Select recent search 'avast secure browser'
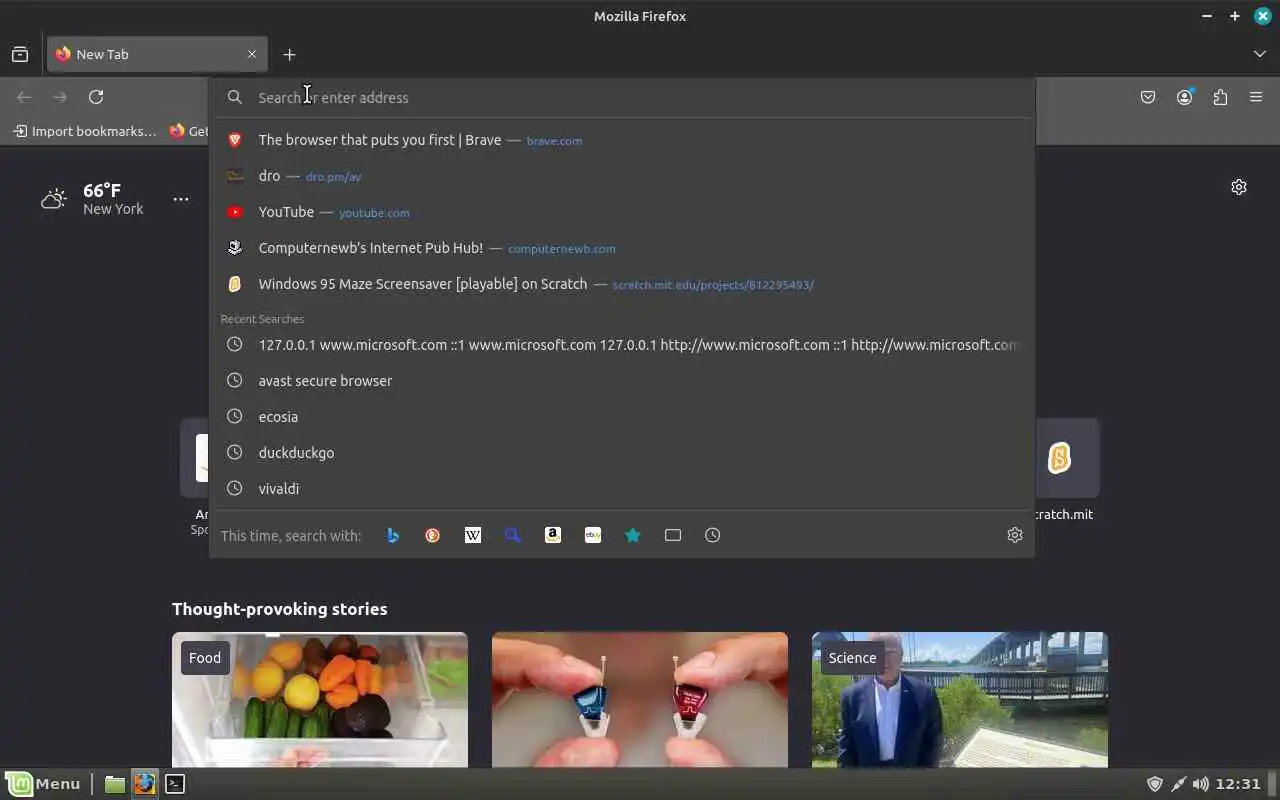 [622, 380]
